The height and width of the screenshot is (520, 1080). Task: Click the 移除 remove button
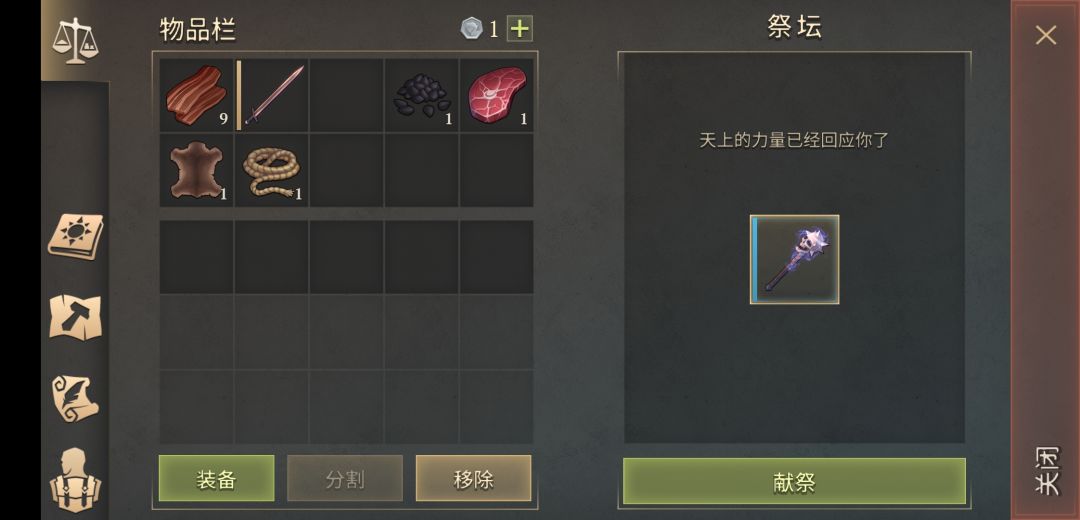coord(473,479)
